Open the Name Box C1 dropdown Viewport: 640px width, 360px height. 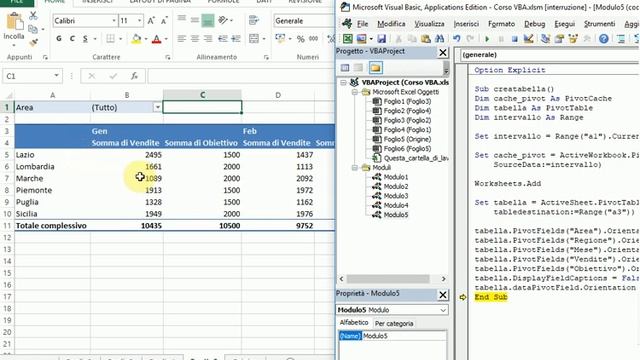tap(56, 76)
